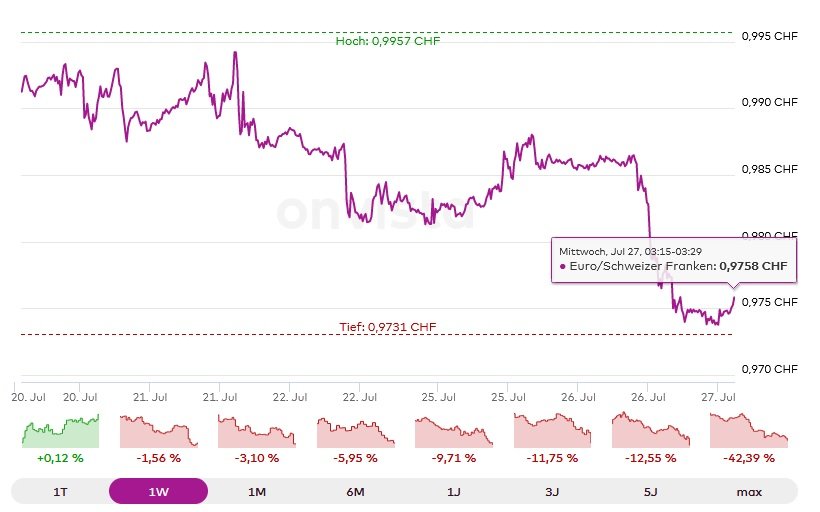Select the -11,75 % mini chart
The image size is (820, 512).
pyautogui.click(x=552, y=431)
